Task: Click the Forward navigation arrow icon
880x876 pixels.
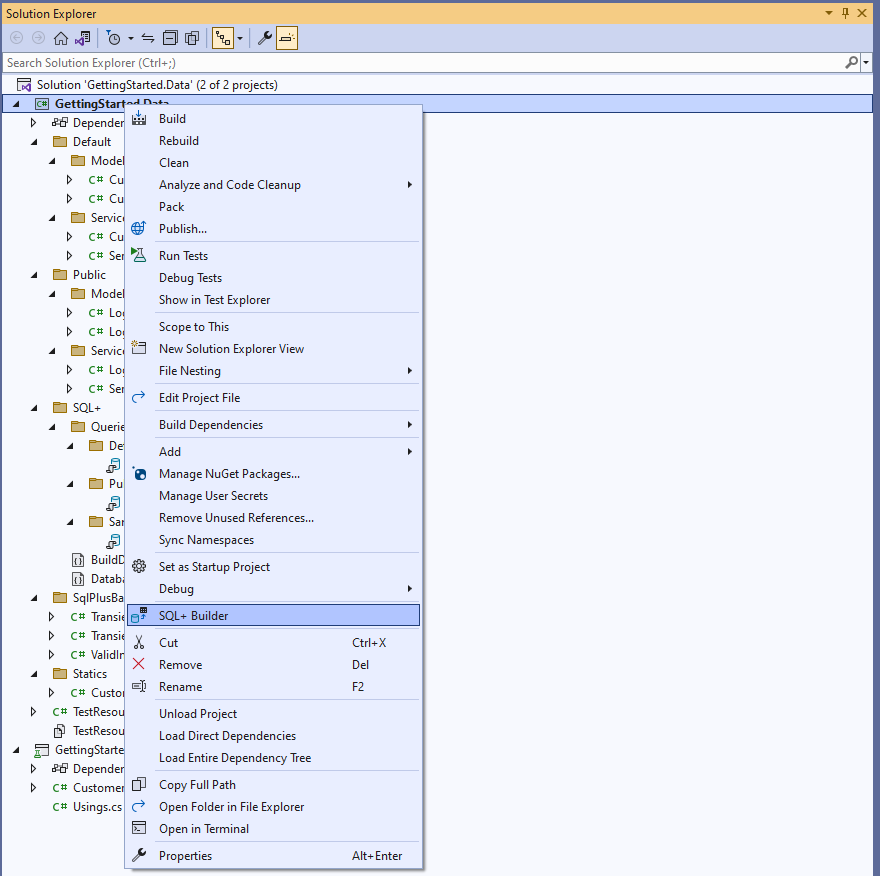Action: (38, 38)
